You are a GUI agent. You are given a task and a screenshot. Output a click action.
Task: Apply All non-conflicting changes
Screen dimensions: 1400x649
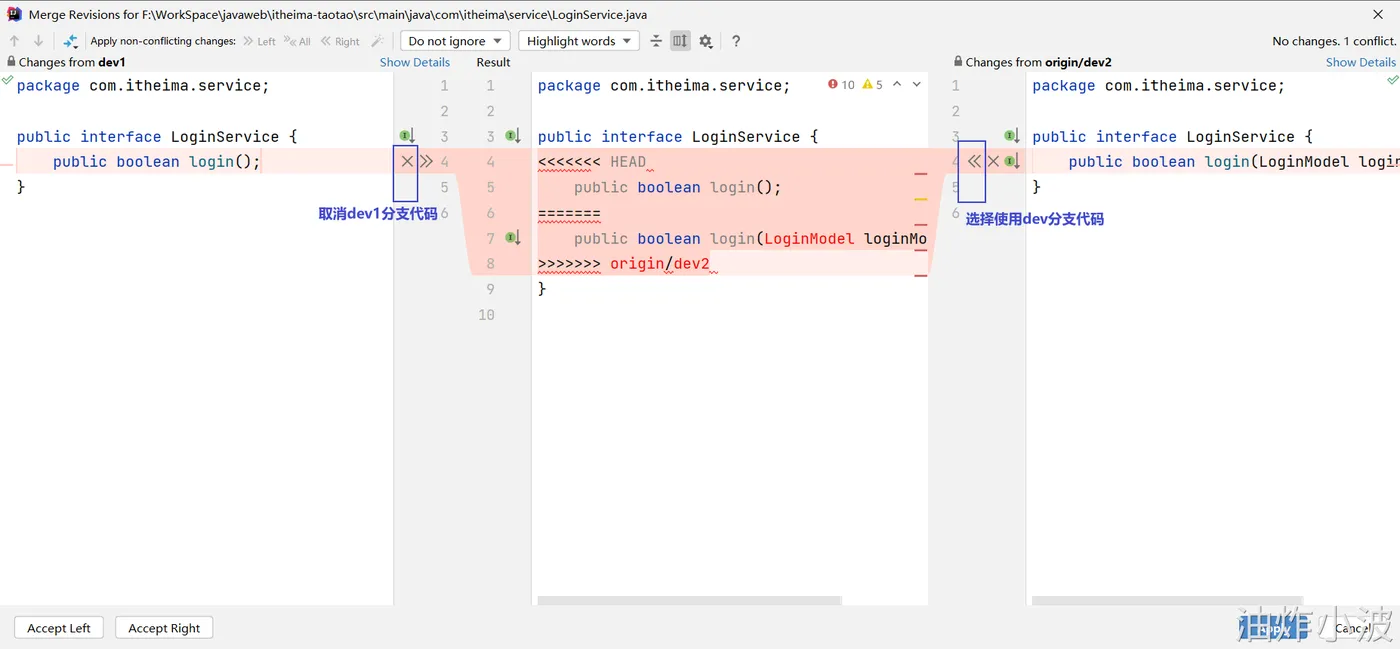click(297, 41)
